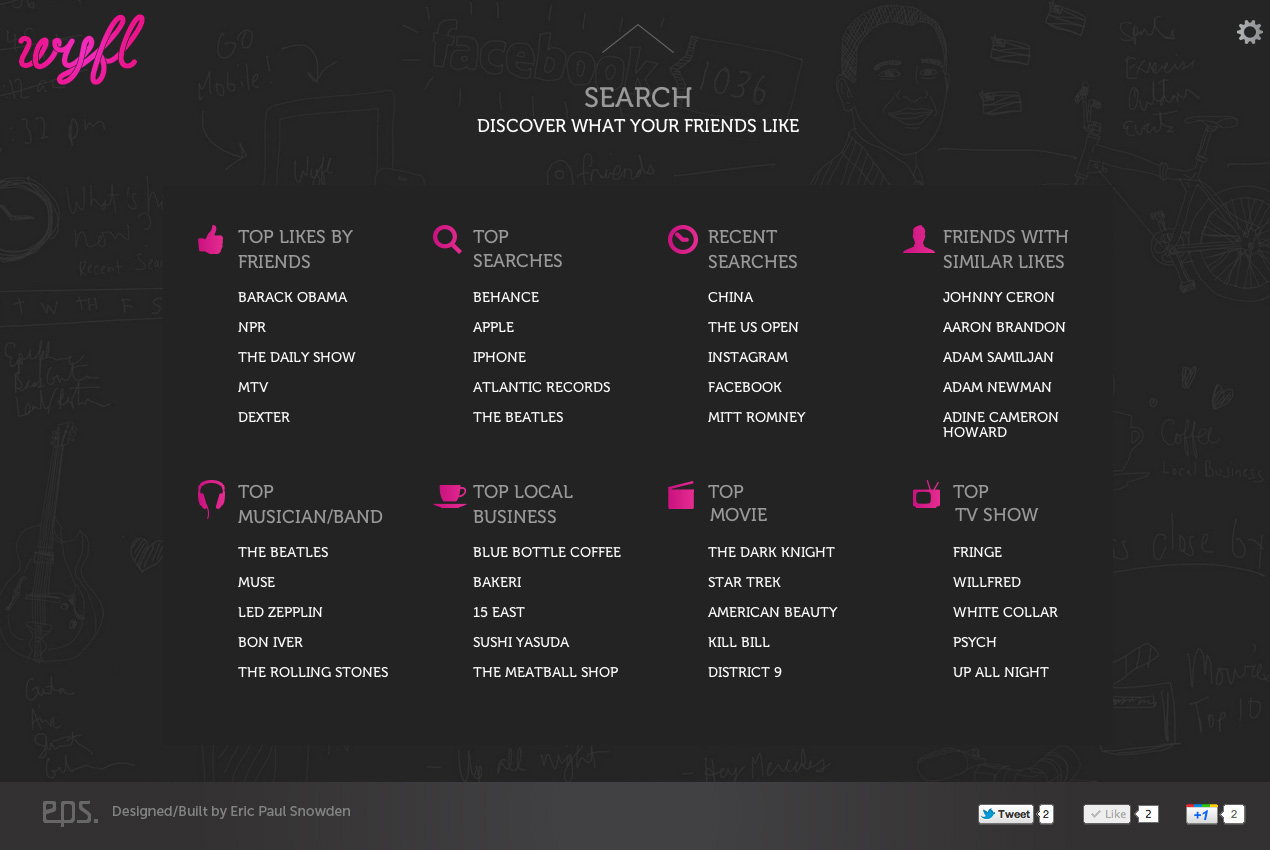Open Star Trek movie

coord(744,582)
